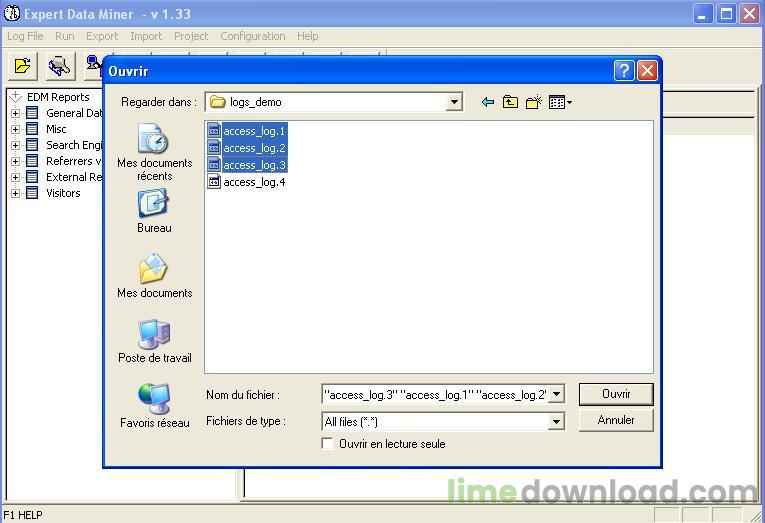The width and height of the screenshot is (765, 523).
Task: Open the Configuration menu
Action: tap(253, 36)
